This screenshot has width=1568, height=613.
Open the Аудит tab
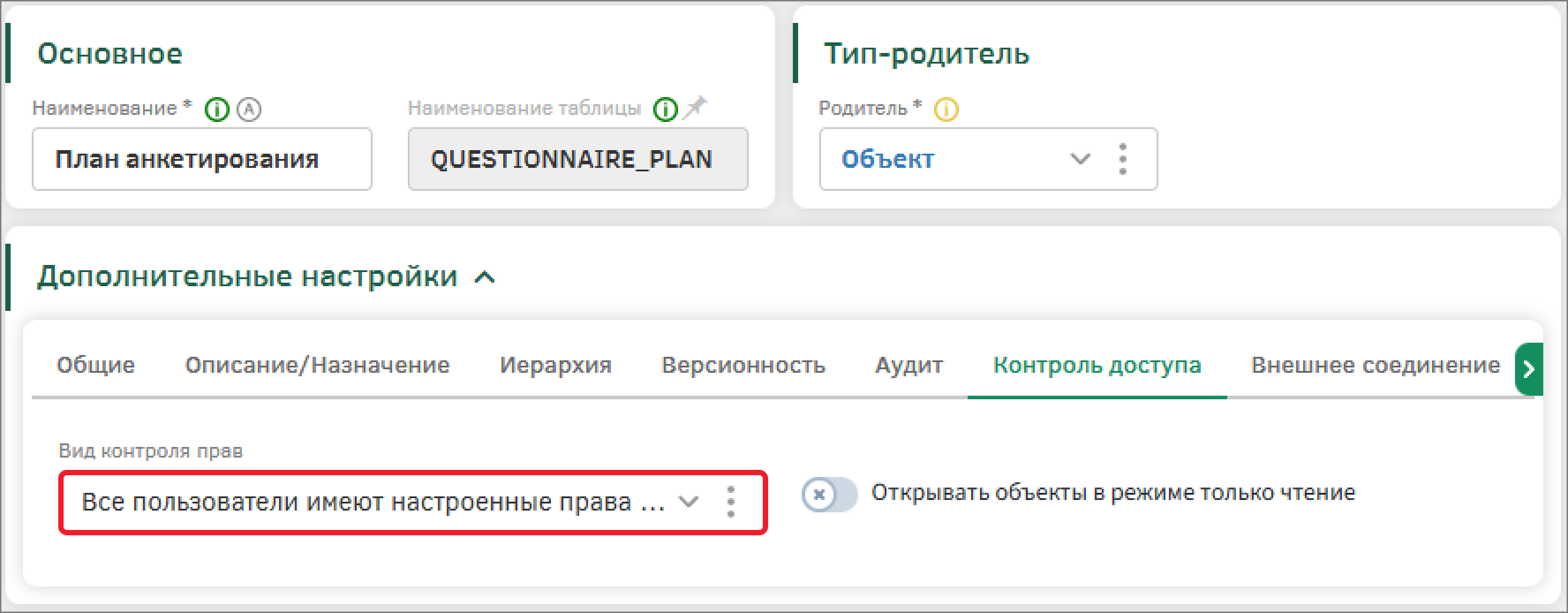908,366
